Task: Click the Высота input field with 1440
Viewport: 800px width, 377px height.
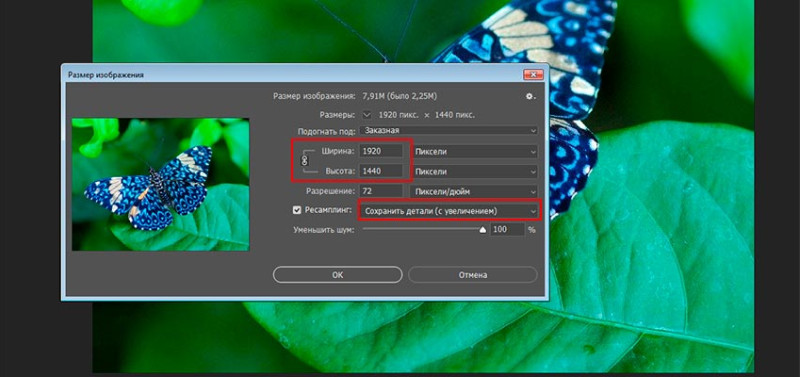Action: (380, 171)
